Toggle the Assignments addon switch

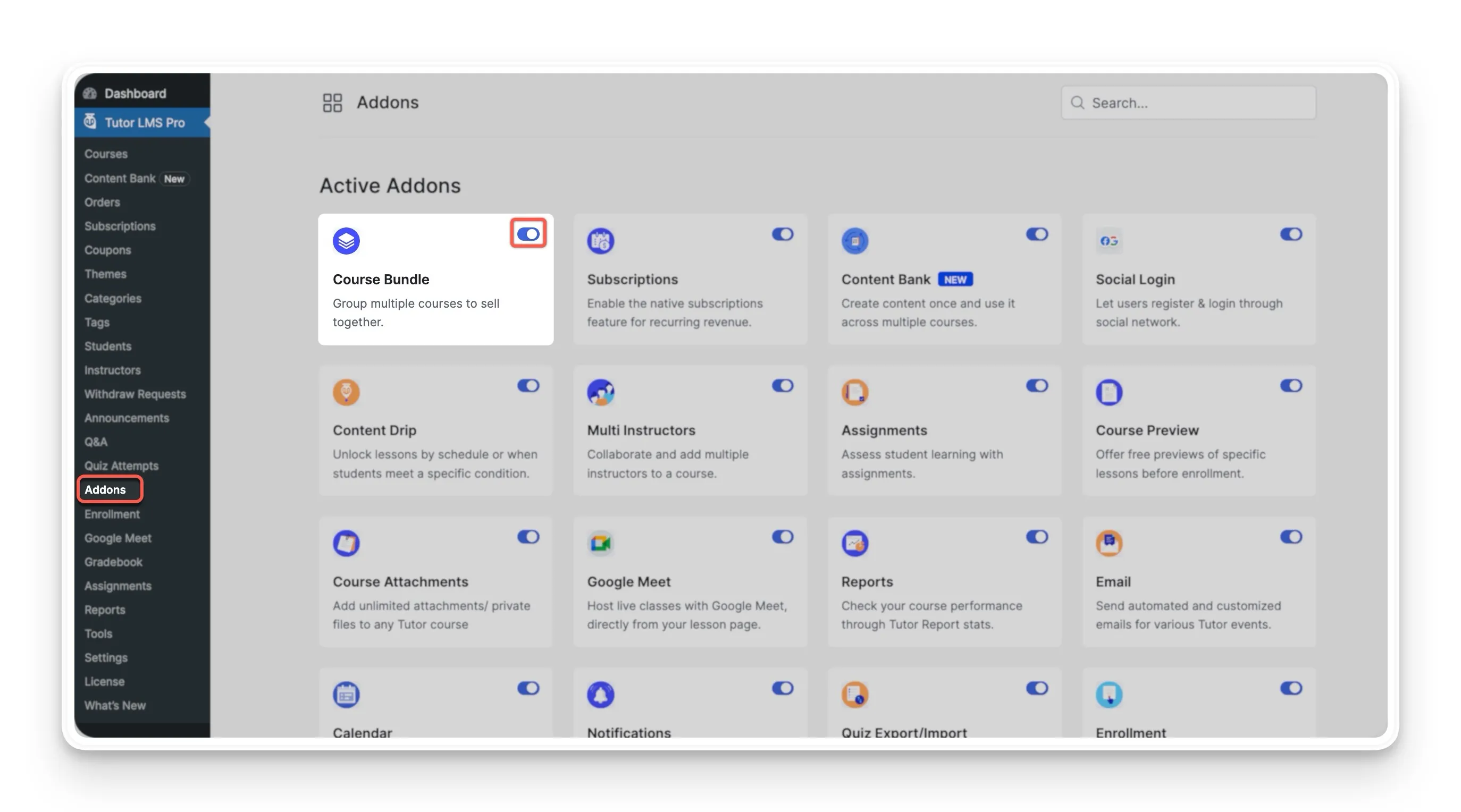pyautogui.click(x=1036, y=385)
